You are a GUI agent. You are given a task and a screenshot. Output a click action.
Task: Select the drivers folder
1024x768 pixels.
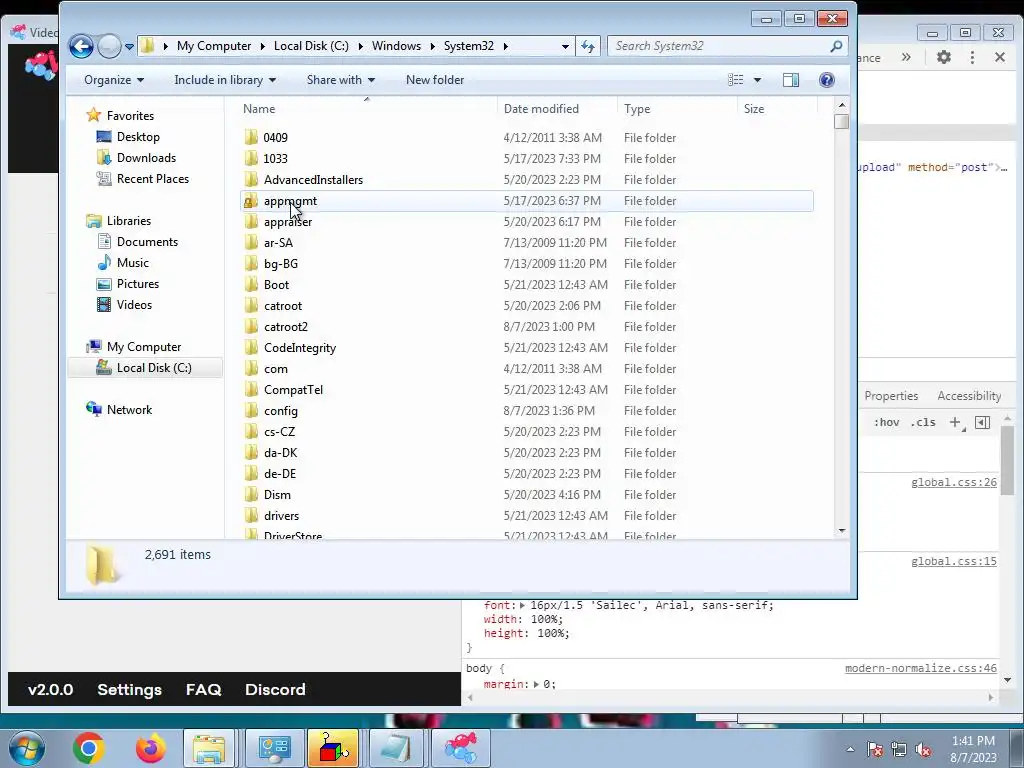[281, 516]
